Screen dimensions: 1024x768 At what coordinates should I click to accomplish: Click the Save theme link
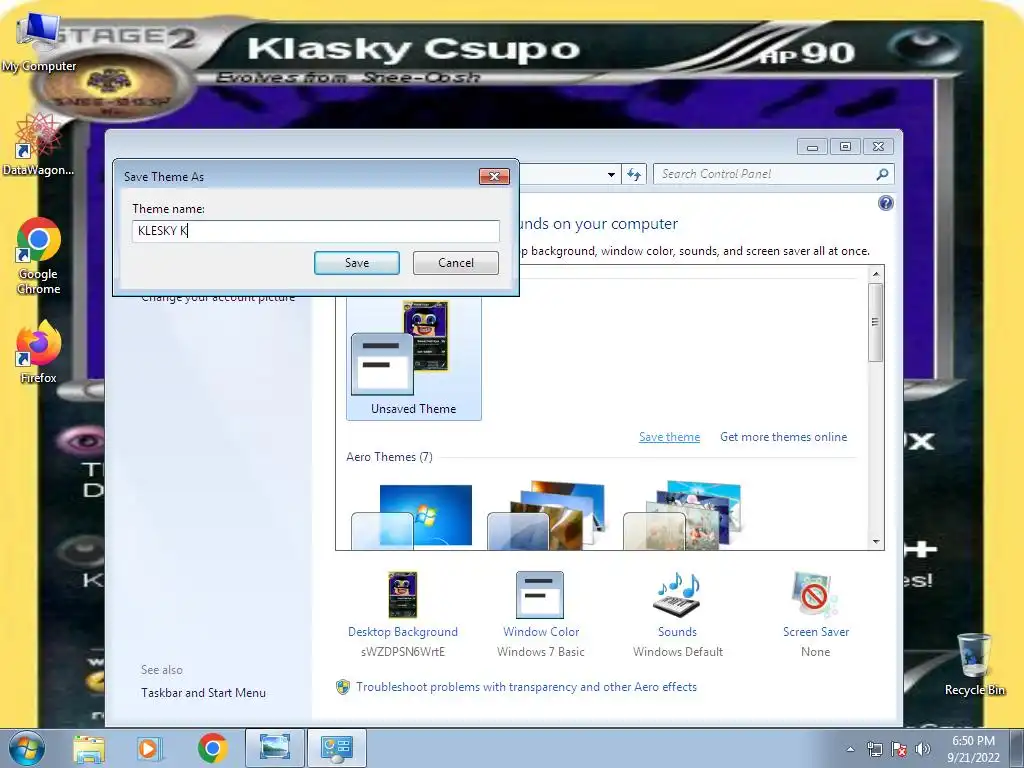(669, 437)
